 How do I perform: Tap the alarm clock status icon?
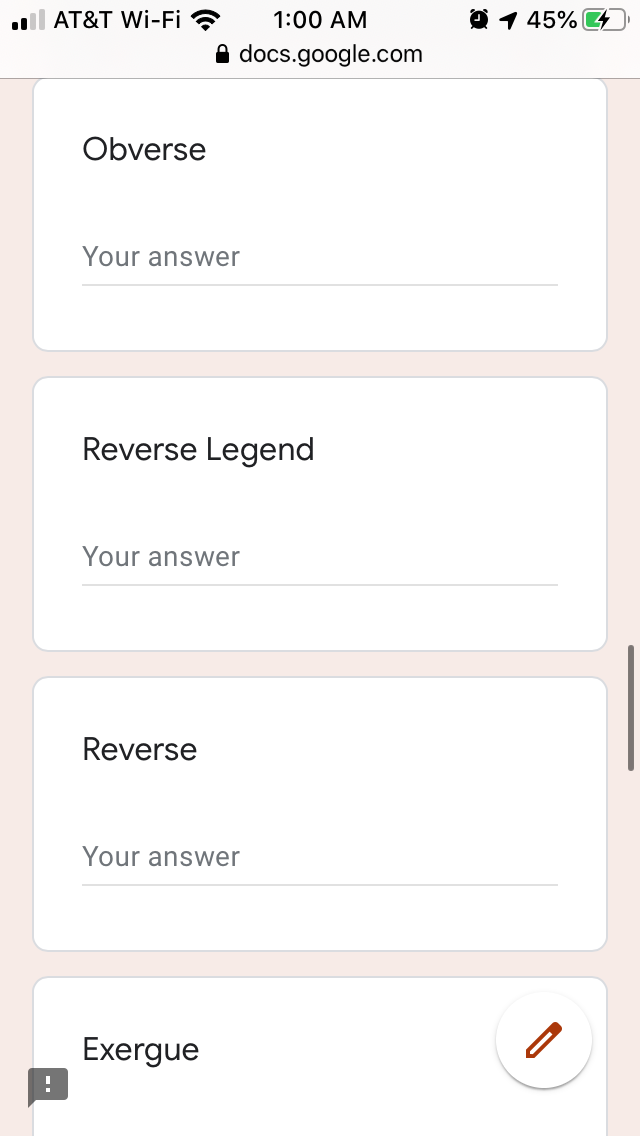(479, 20)
